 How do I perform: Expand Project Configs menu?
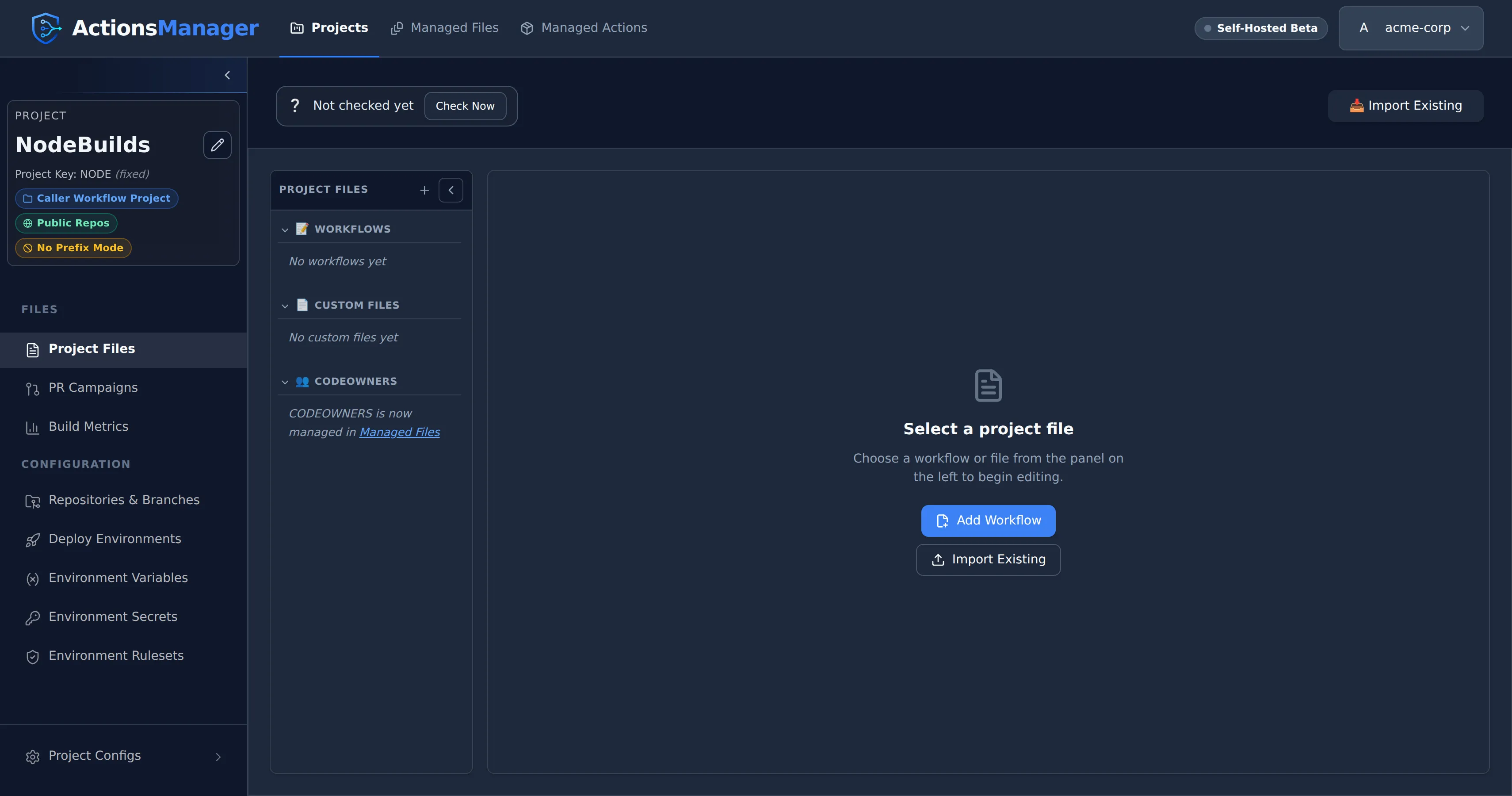(123, 756)
